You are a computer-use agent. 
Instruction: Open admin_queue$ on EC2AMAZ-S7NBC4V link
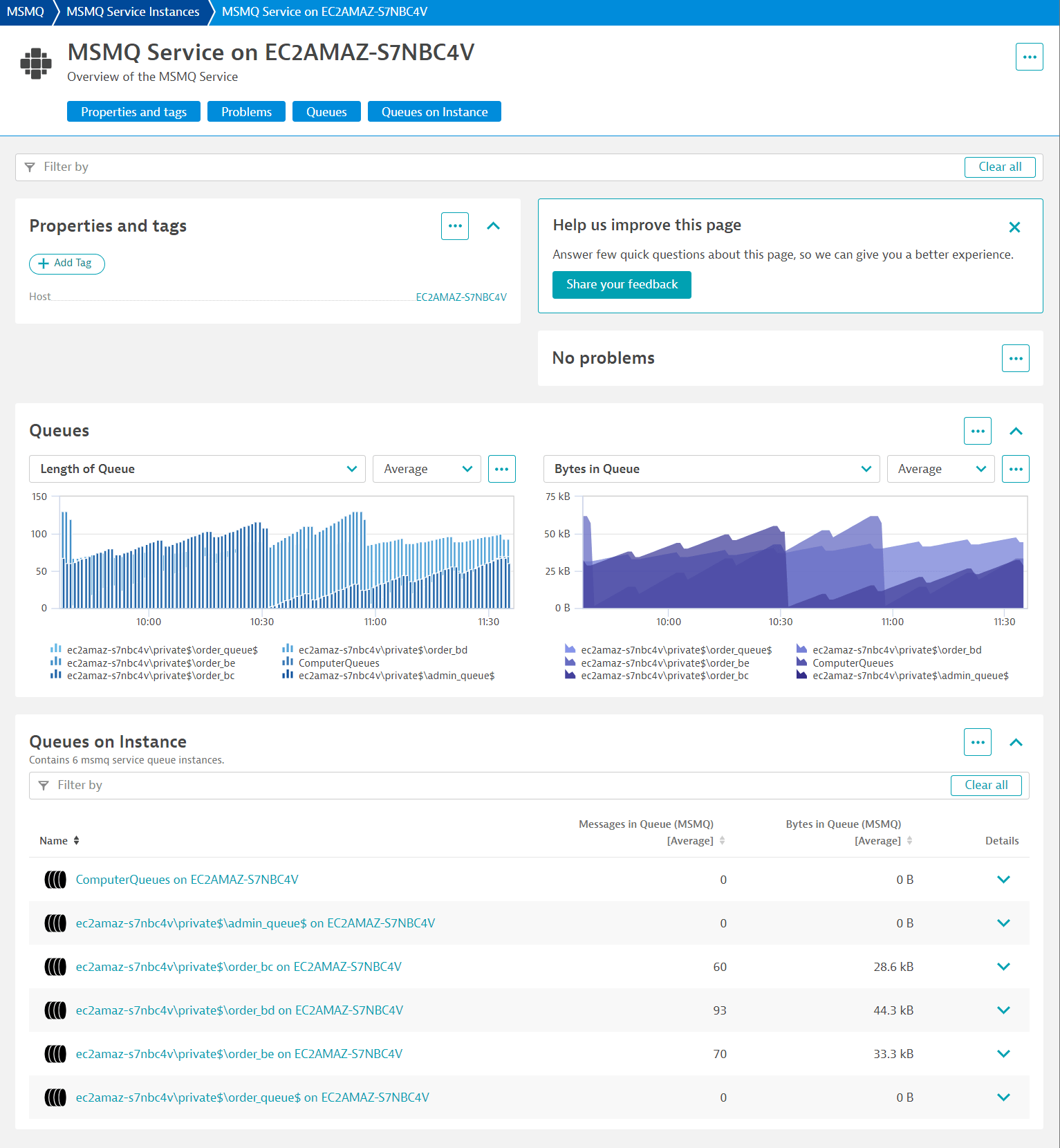[x=255, y=923]
